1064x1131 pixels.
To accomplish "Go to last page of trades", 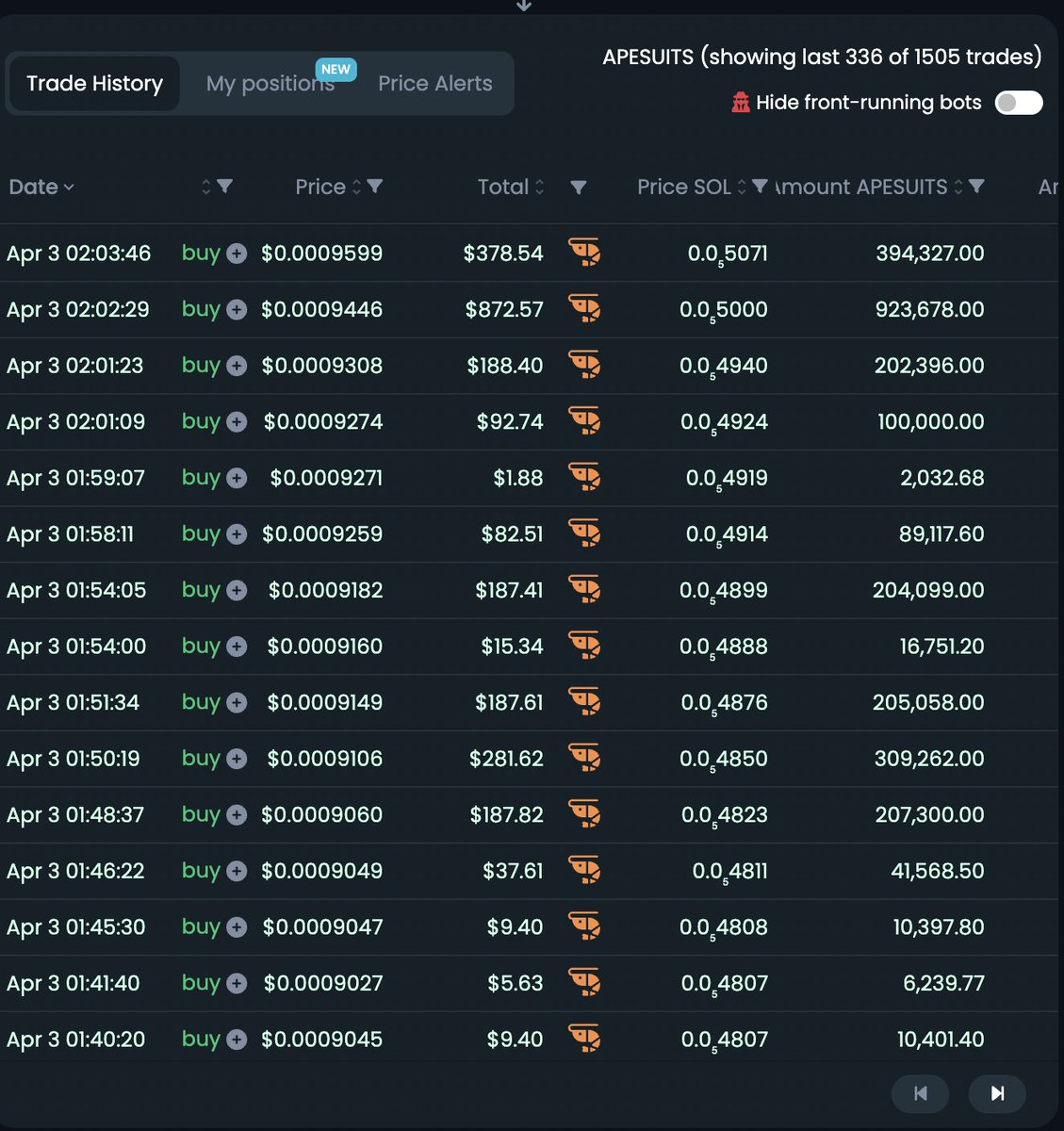I will tap(997, 1092).
